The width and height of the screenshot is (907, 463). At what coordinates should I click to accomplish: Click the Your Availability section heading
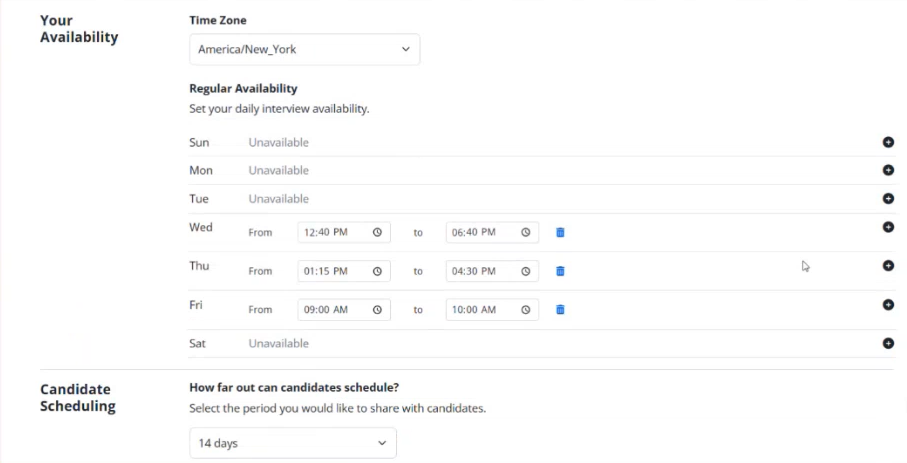coord(79,28)
